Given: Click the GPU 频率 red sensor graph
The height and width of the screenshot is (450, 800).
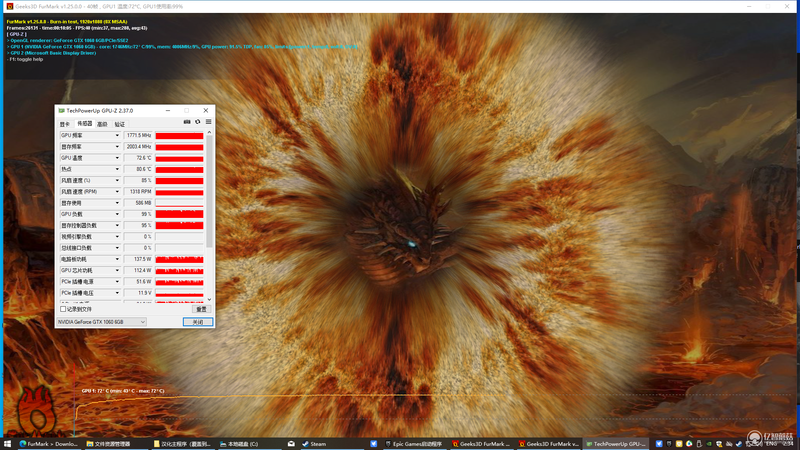Looking at the screenshot, I should pos(180,135).
